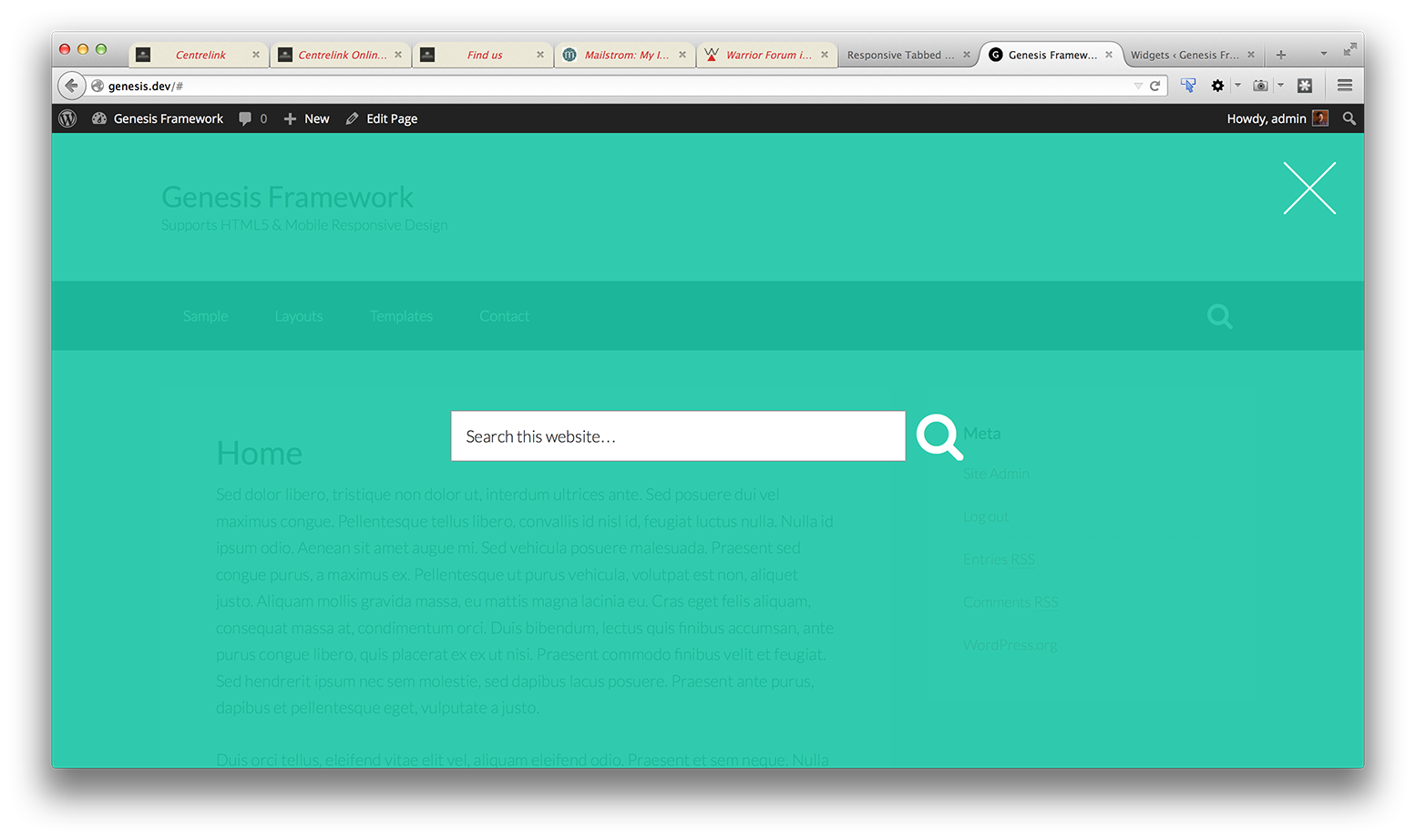1416x840 pixels.
Task: Close the search overlay with the X
Action: 1309,188
